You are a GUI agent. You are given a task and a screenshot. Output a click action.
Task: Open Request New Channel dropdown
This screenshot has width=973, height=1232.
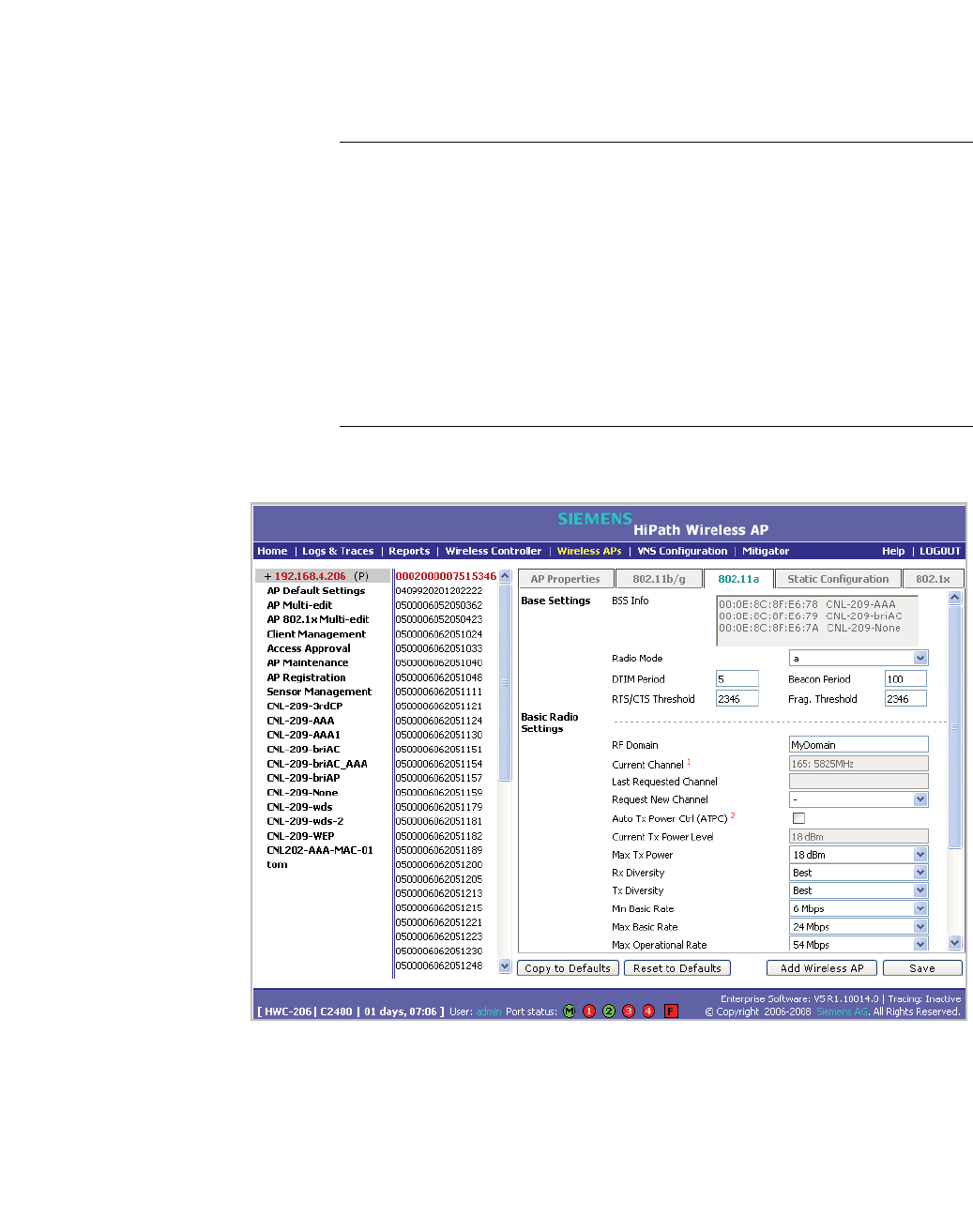pyautogui.click(x=858, y=799)
